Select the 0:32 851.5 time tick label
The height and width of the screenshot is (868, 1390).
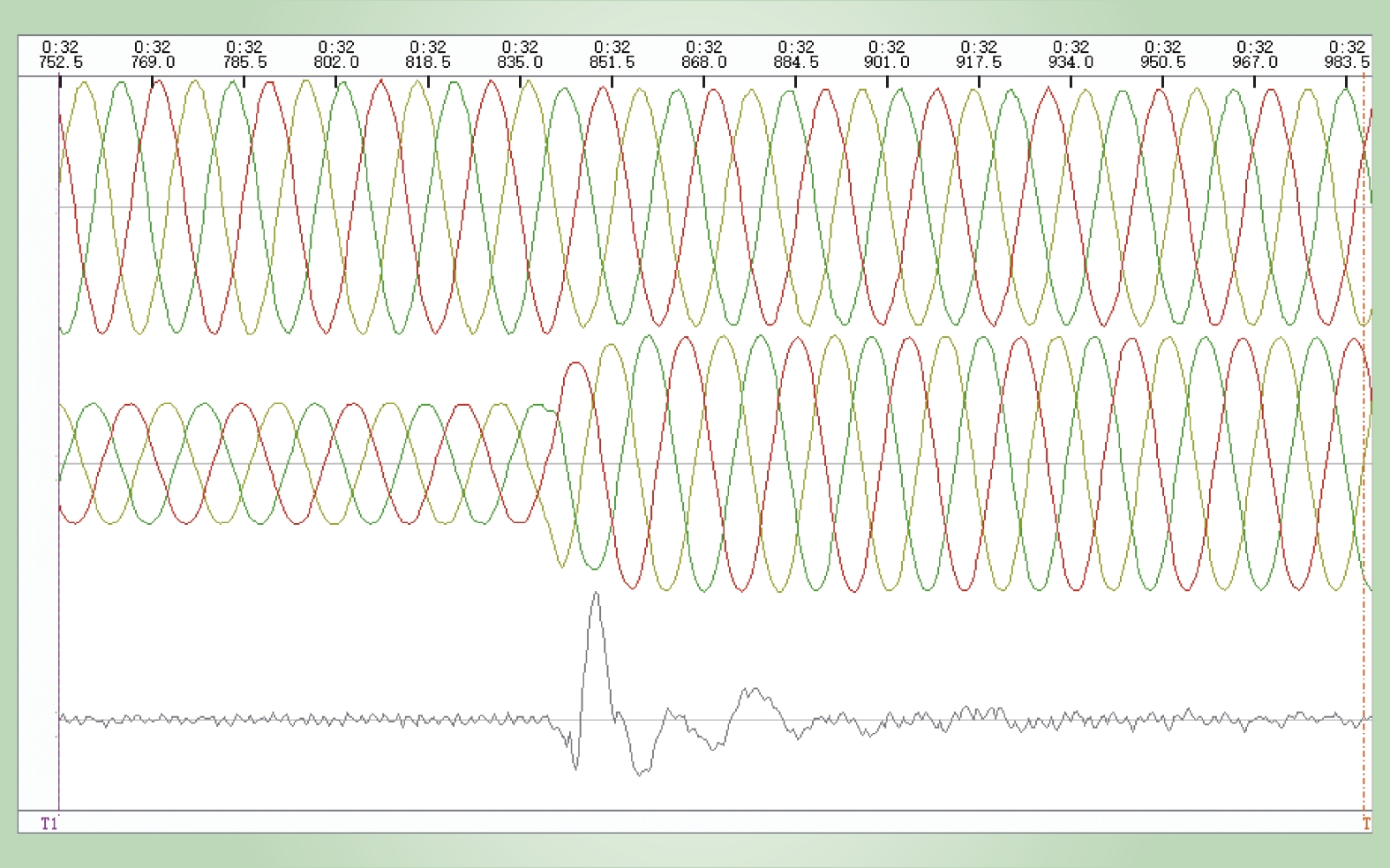click(x=612, y=55)
